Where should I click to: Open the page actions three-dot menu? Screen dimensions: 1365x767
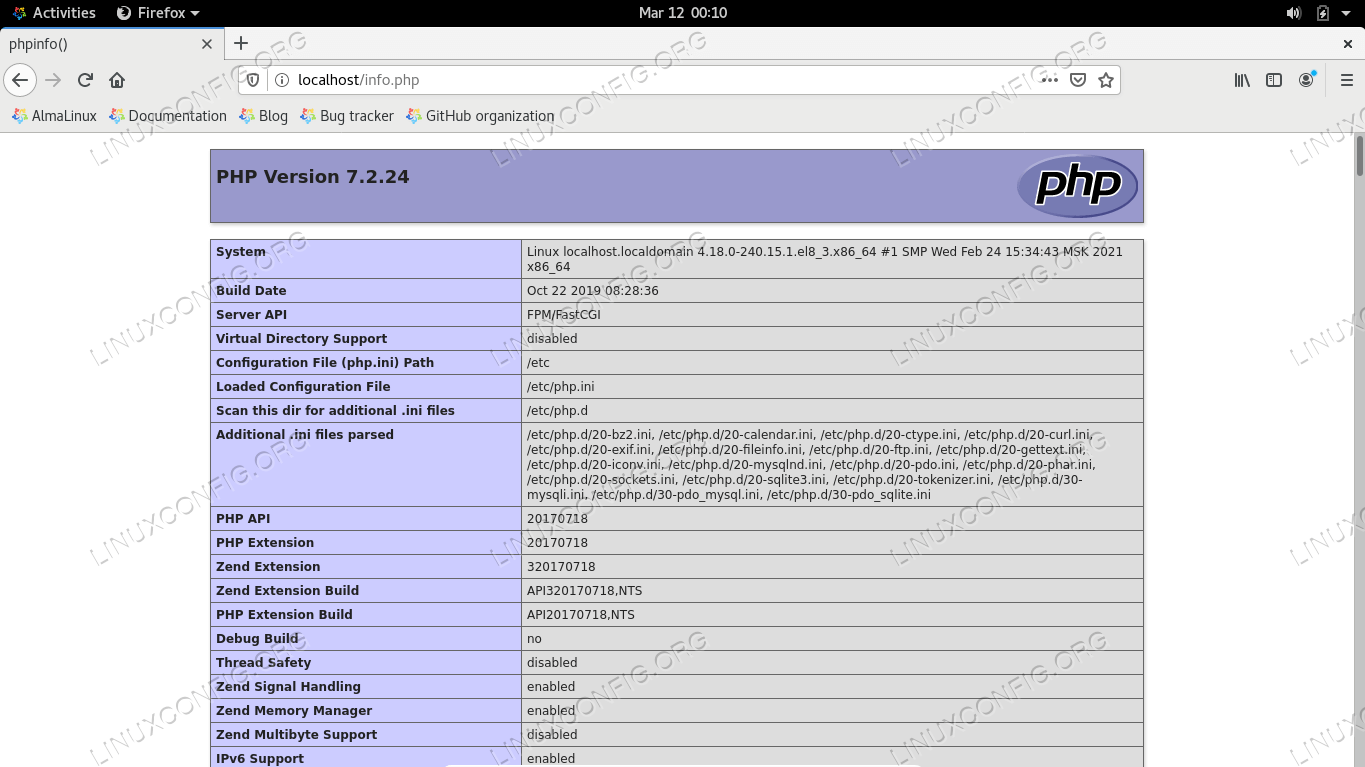[1049, 80]
